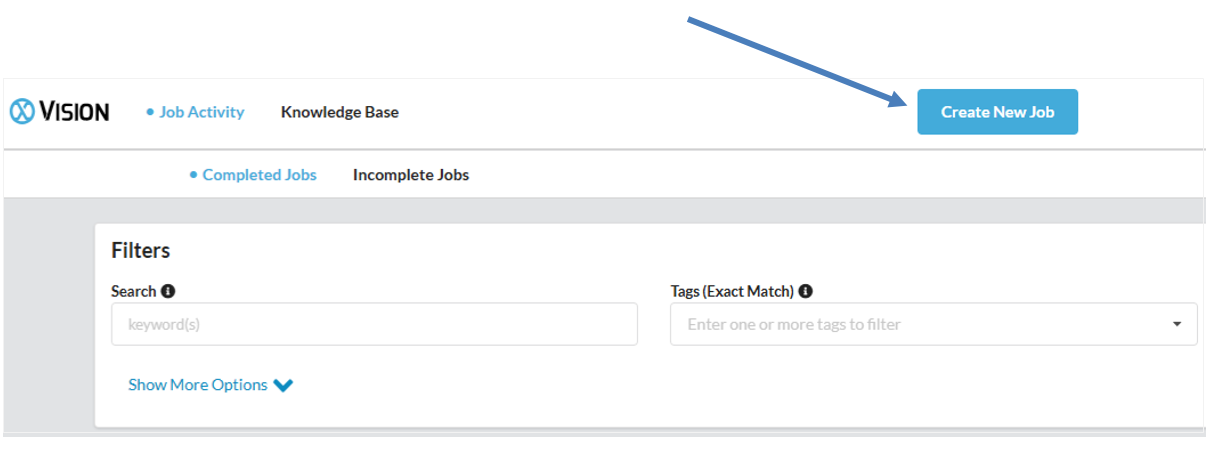
Task: Select the Completed Jobs tab
Action: click(x=259, y=175)
